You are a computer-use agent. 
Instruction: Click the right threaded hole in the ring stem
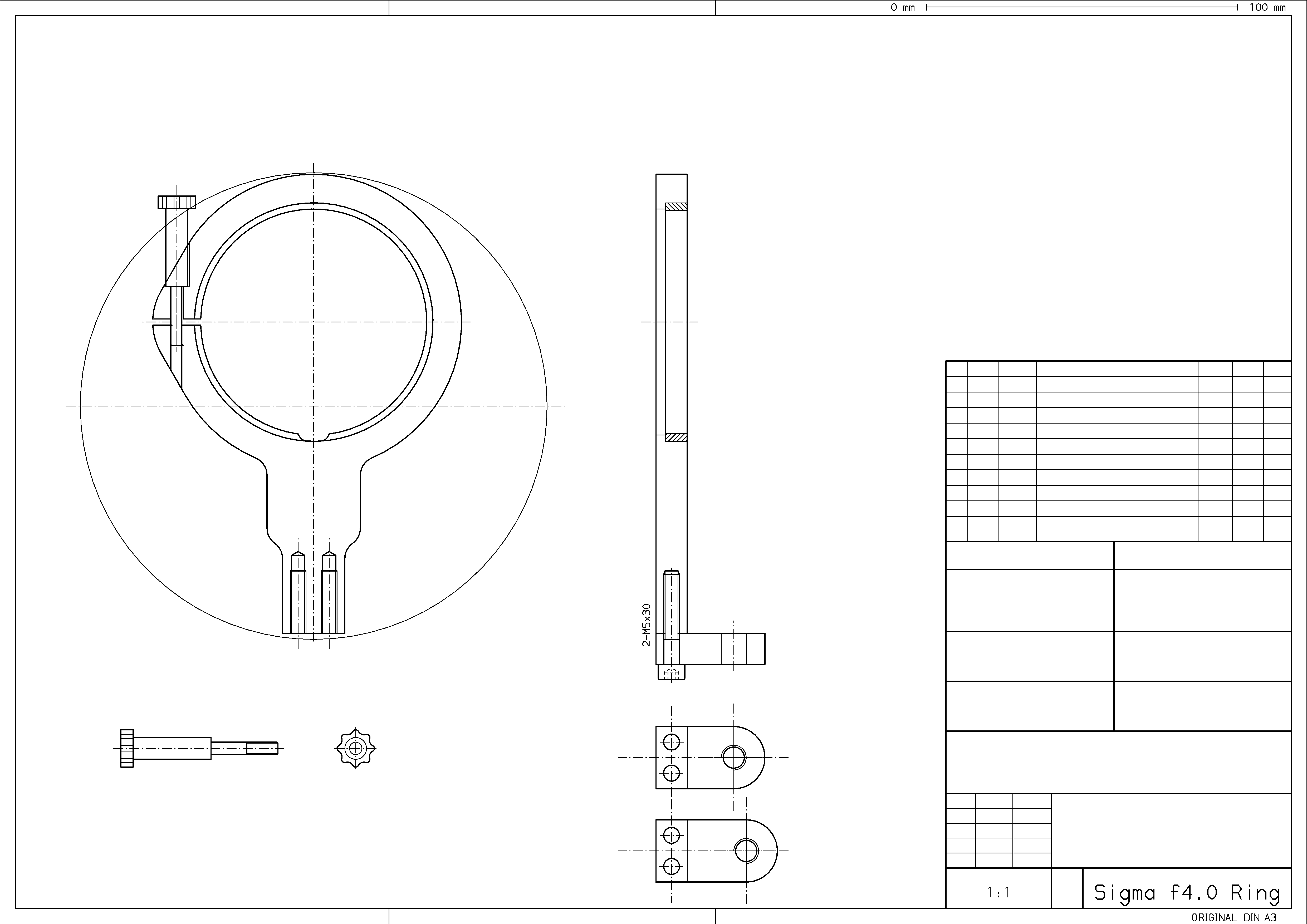tap(329, 592)
